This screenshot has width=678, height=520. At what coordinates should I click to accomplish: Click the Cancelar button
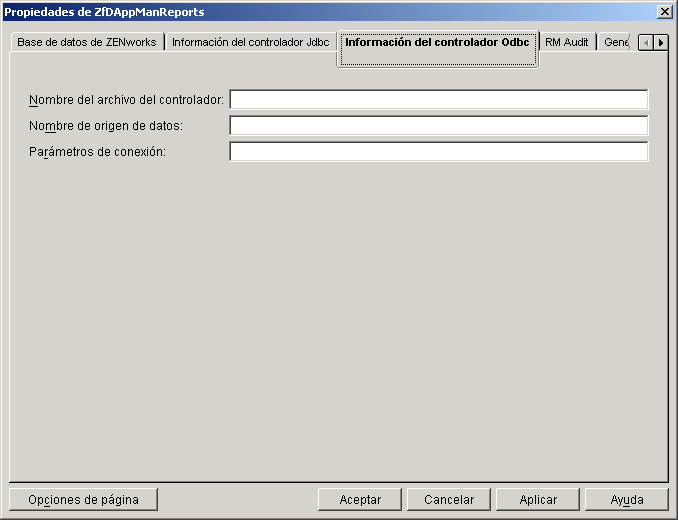coord(449,500)
